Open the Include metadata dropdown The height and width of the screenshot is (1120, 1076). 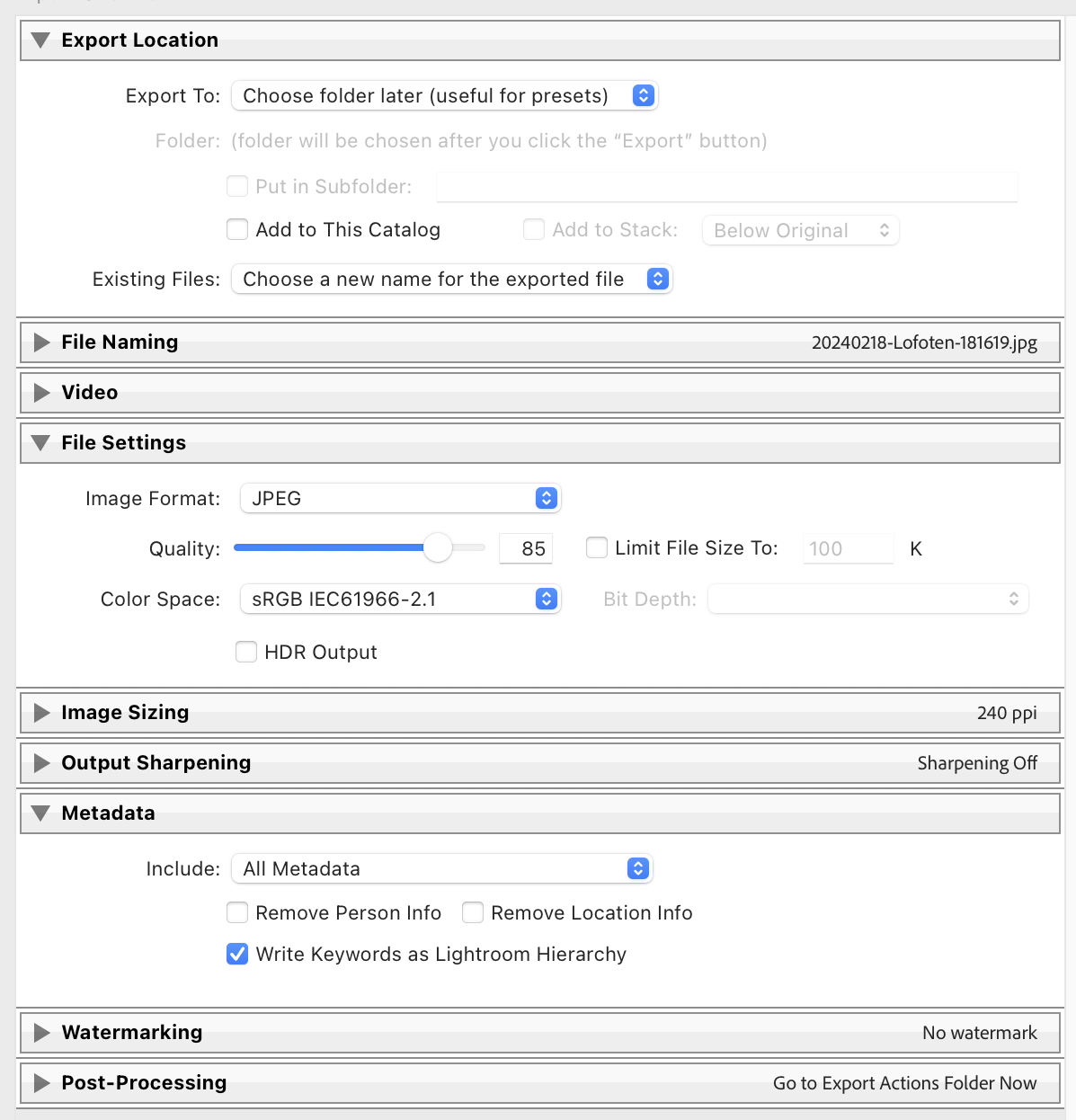pyautogui.click(x=441, y=868)
